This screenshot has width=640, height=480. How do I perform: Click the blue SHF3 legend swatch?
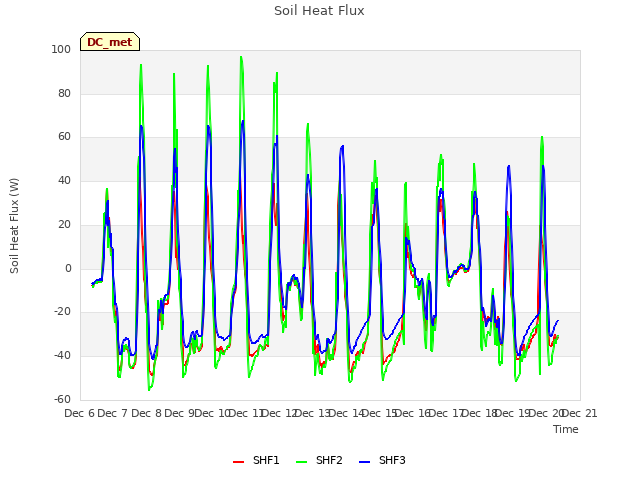coord(364,462)
